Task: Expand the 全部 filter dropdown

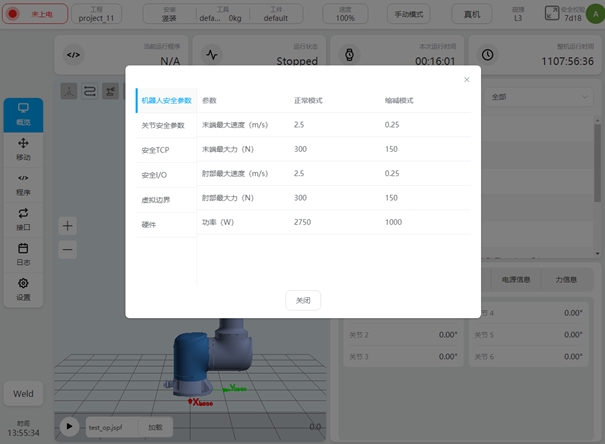Action: pos(535,97)
